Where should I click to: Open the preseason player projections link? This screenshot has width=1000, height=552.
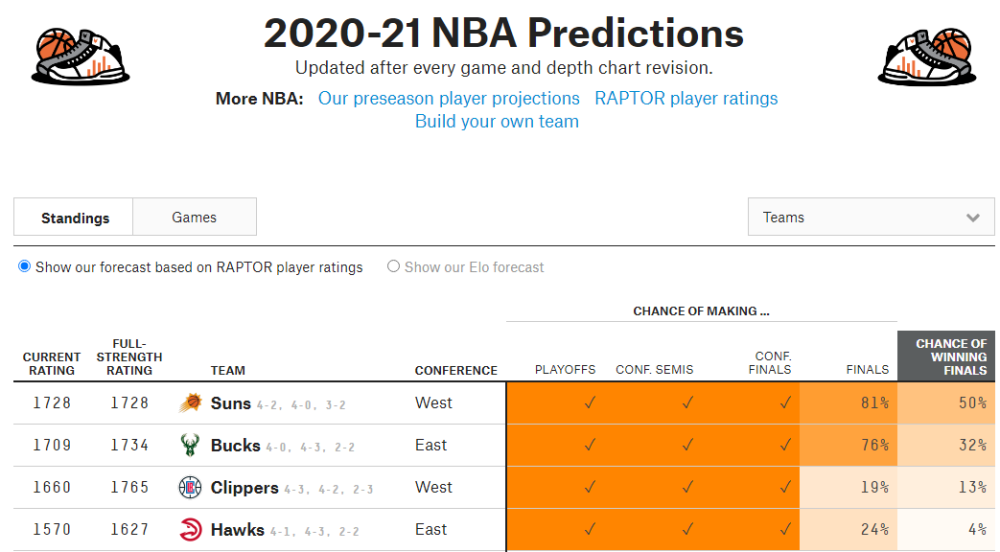click(448, 98)
